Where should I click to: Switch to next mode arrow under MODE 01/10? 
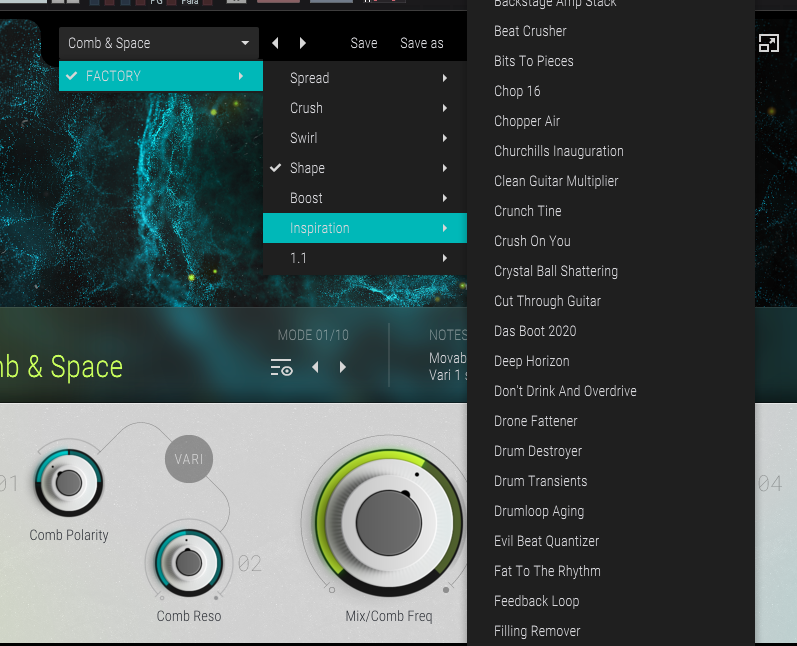343,367
